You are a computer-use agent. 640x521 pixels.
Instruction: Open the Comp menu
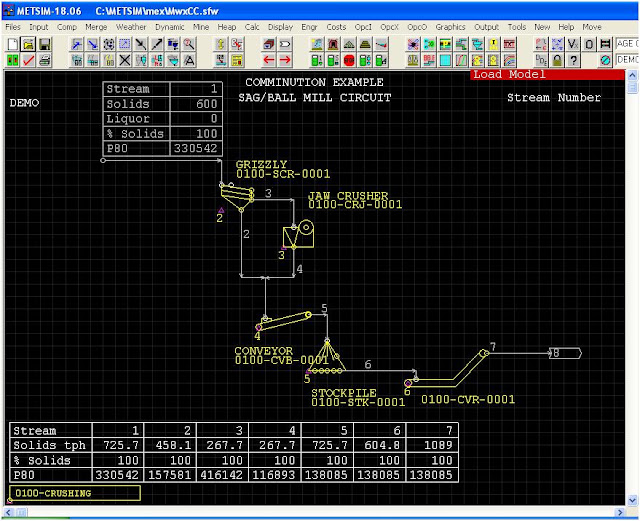[x=67, y=27]
